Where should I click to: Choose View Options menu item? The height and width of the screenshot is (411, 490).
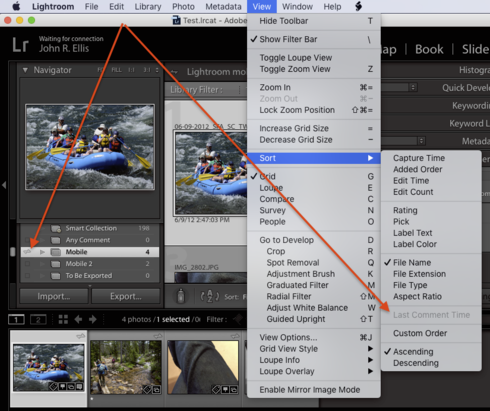pyautogui.click(x=314, y=337)
